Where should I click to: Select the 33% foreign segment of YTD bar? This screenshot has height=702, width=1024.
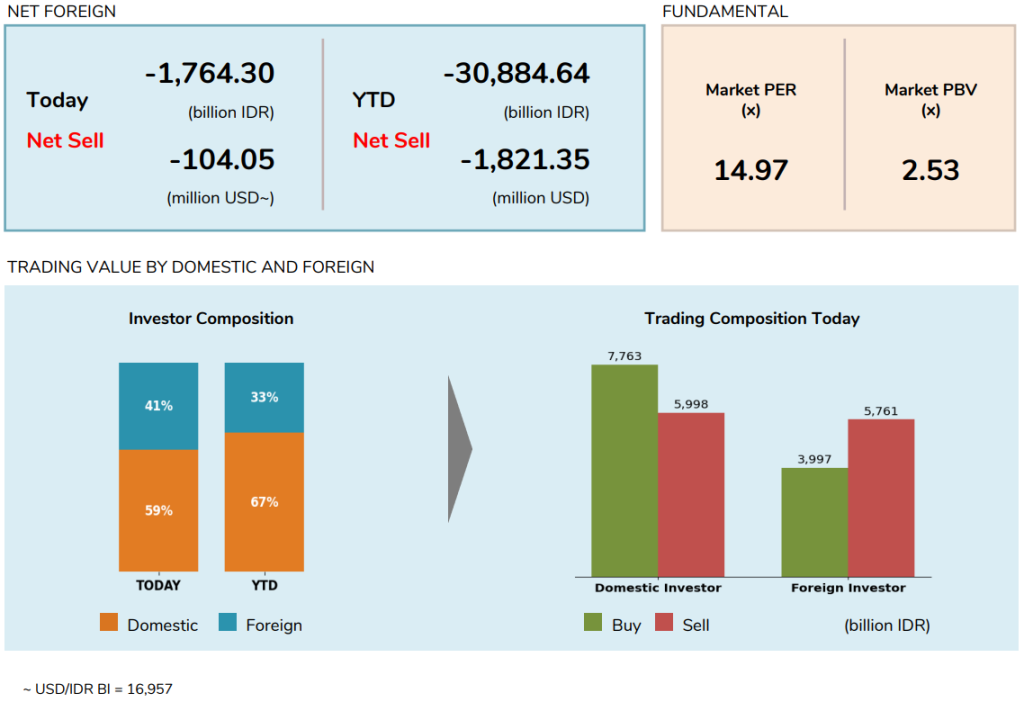click(264, 397)
